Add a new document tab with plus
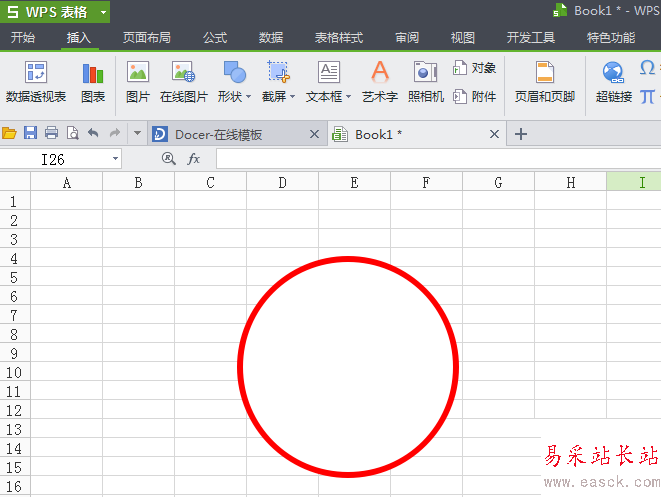The width and height of the screenshot is (661, 497). [x=521, y=134]
